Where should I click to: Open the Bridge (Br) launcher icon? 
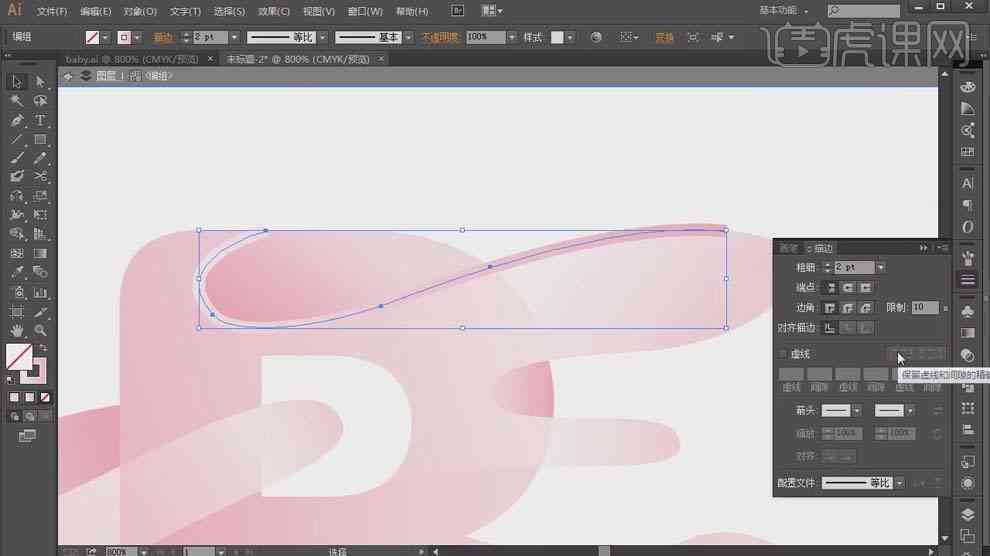click(458, 11)
